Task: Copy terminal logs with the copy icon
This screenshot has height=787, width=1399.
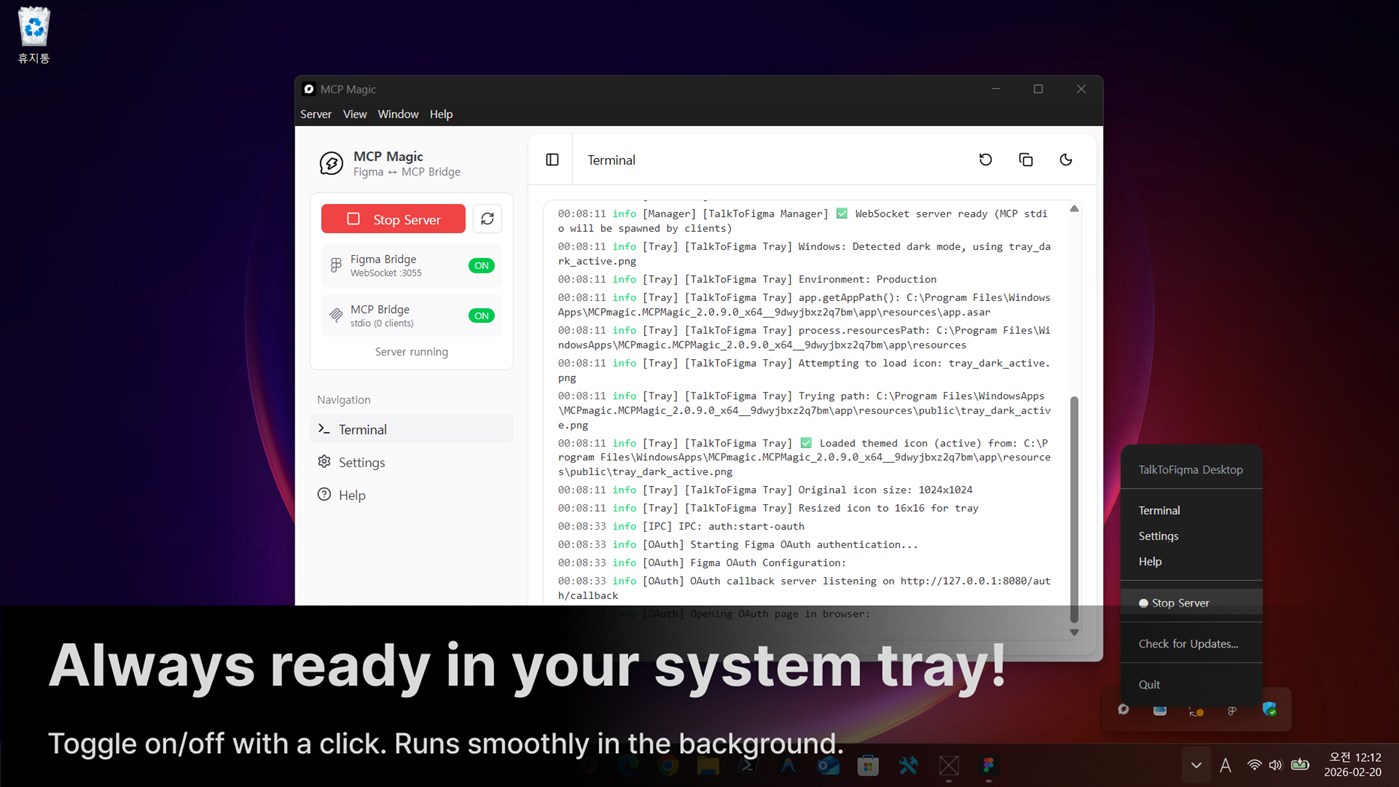Action: tap(1026, 160)
